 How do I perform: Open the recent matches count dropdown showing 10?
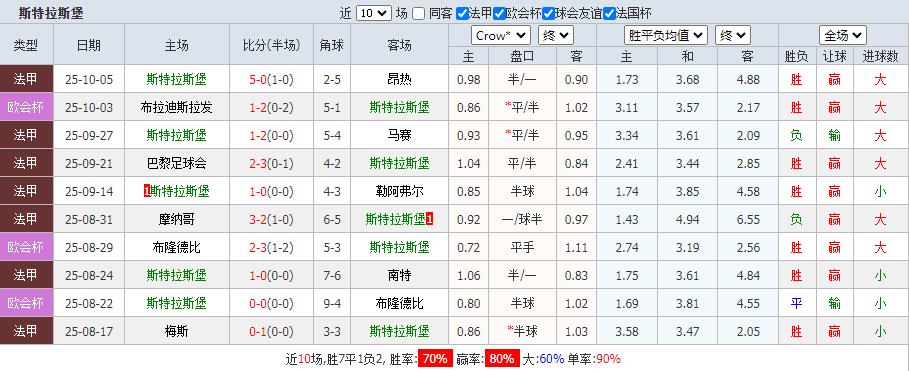point(373,13)
